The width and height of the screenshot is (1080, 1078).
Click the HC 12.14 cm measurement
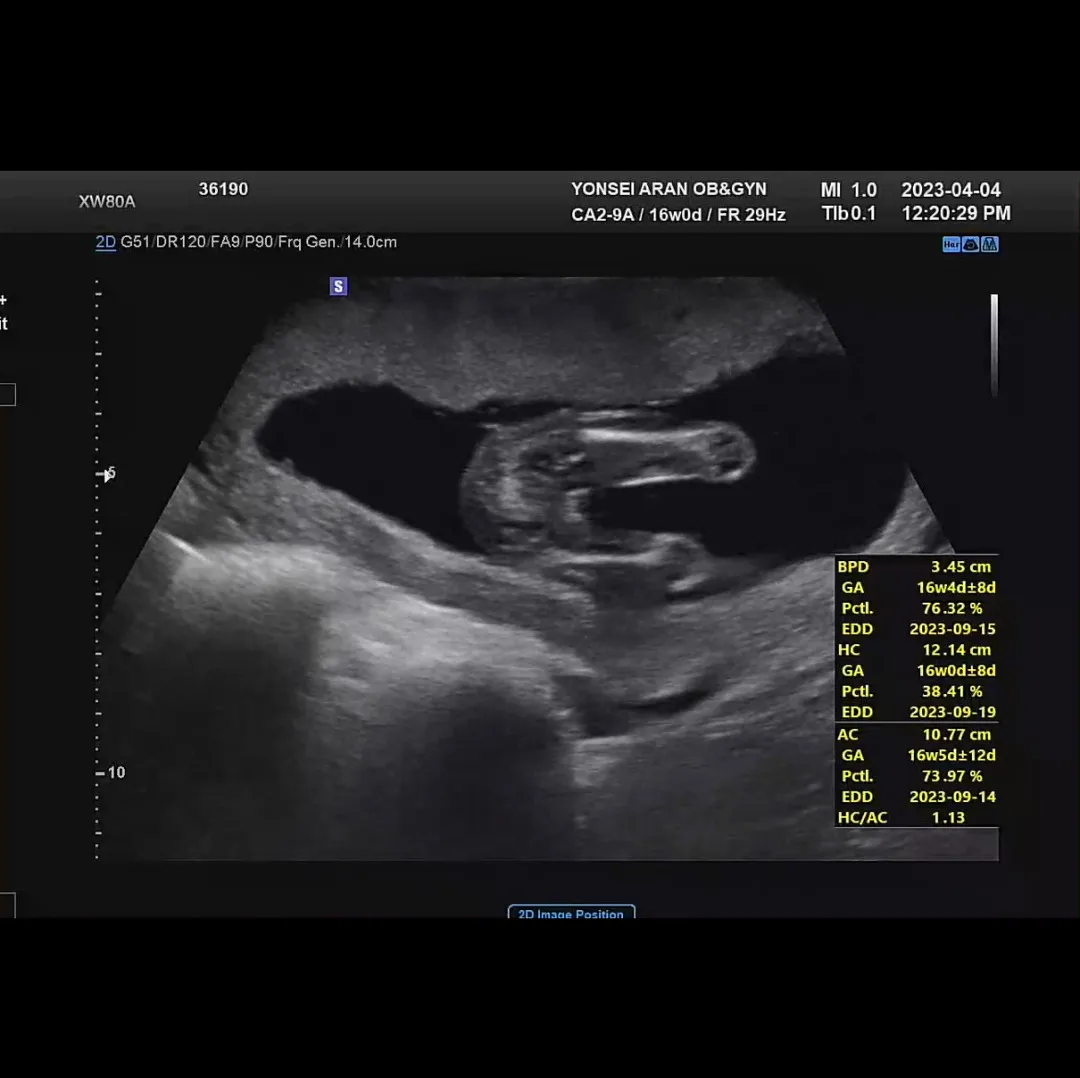tap(915, 650)
